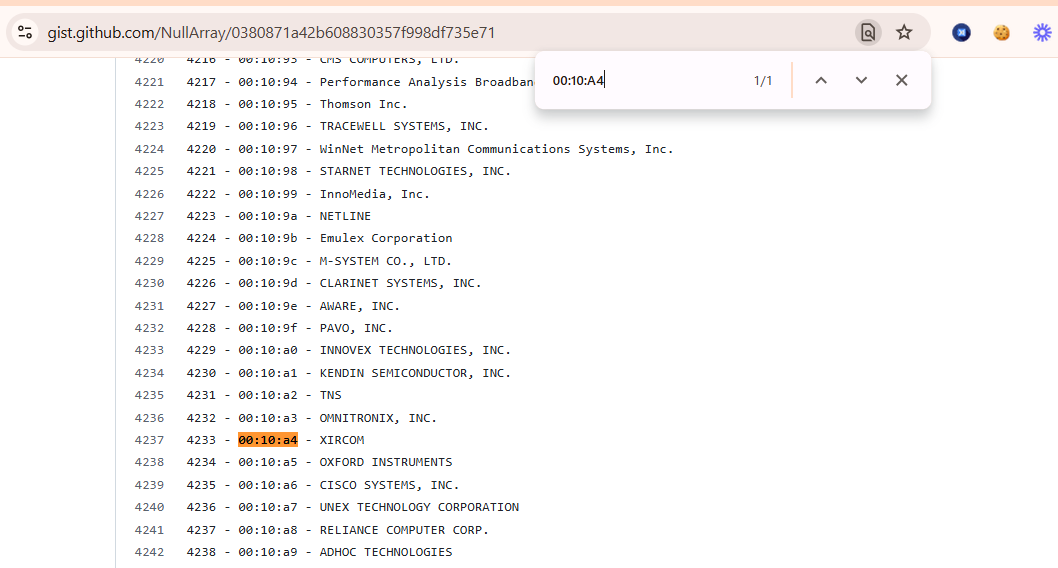Click line number 4242 in the gutter
This screenshot has height=568, width=1058.
click(149, 552)
